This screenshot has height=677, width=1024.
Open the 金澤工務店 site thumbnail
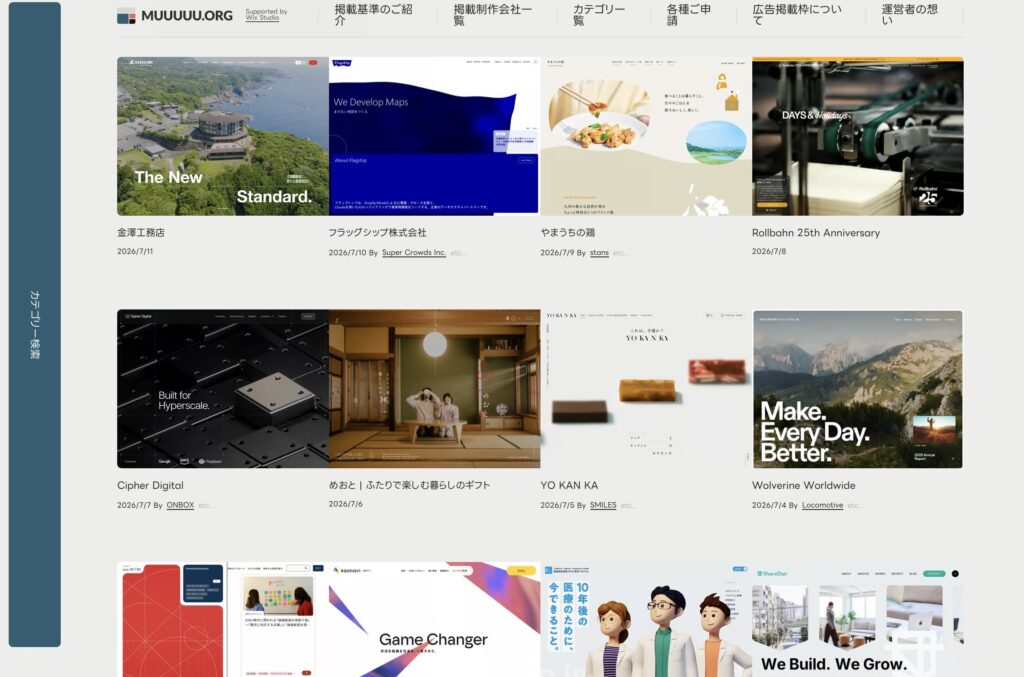[x=223, y=136]
